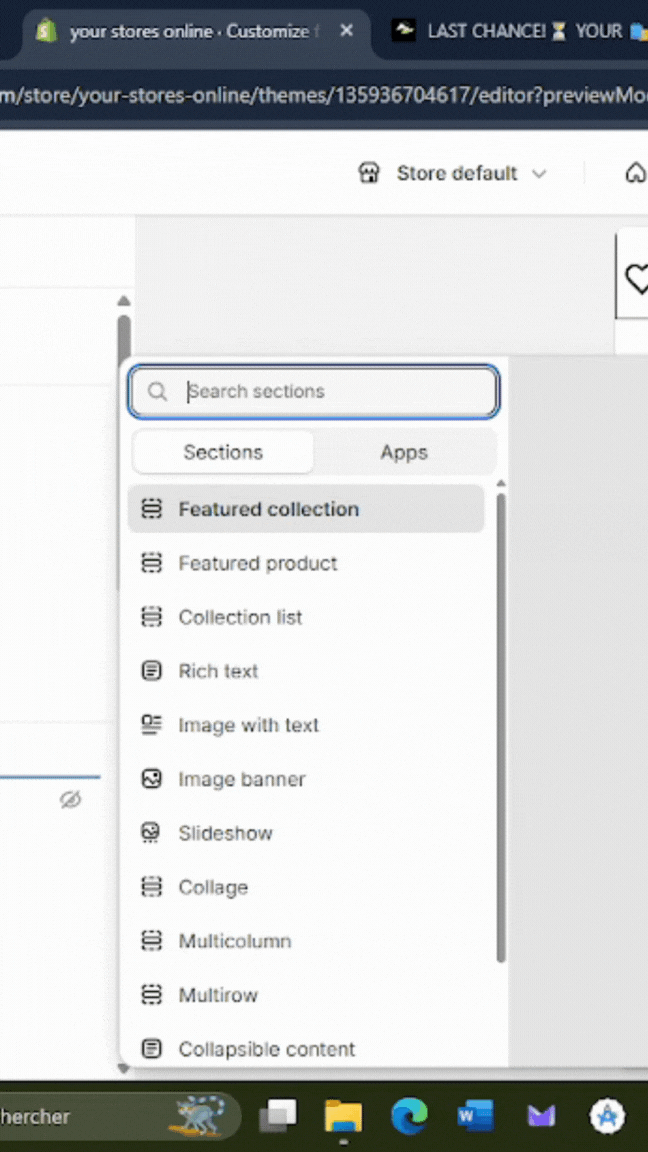Click the sidebar scroll up arrow
The image size is (648, 1152).
click(x=124, y=301)
